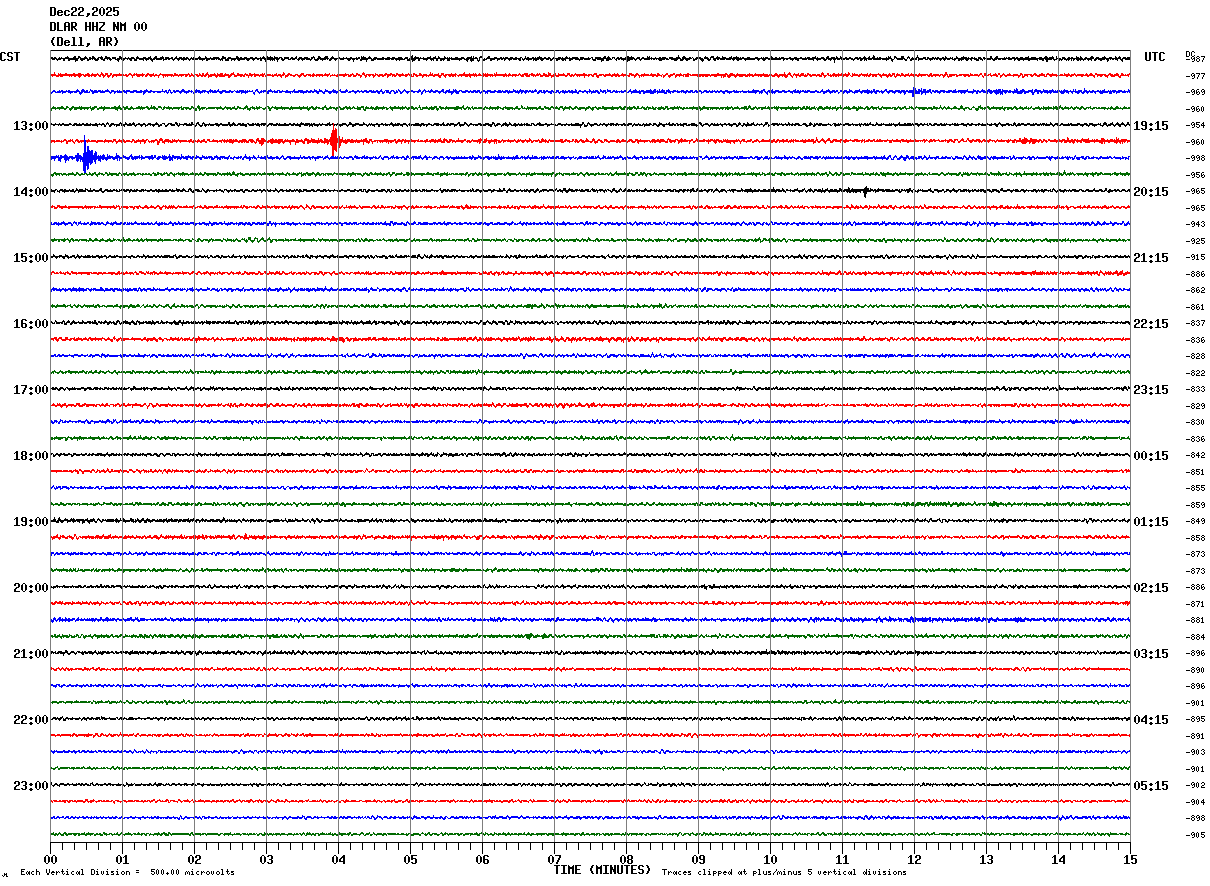Click the 15 minute axis tick label
The width and height of the screenshot is (1210, 886).
(1129, 859)
